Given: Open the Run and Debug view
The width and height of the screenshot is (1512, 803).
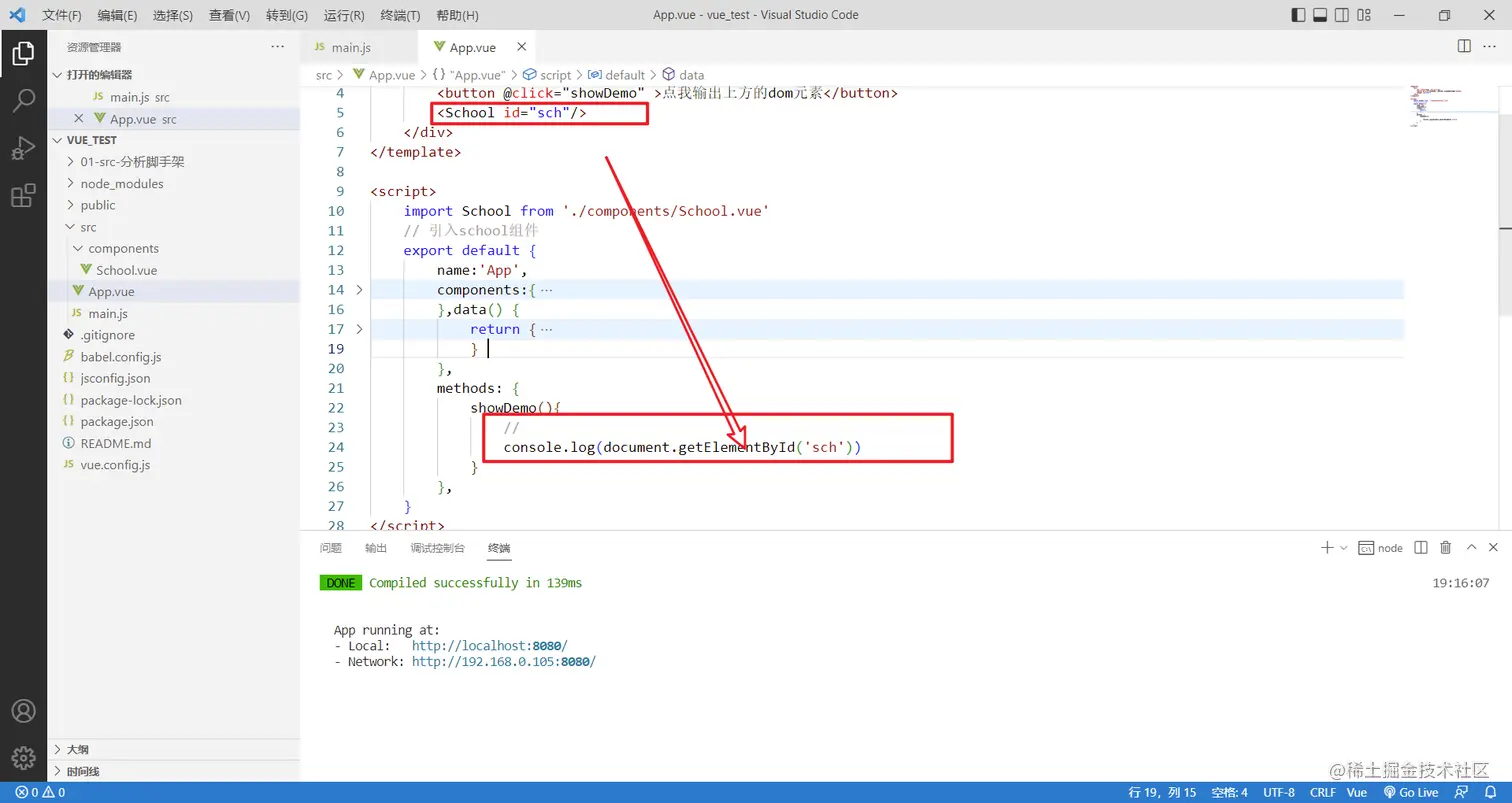Looking at the screenshot, I should pyautogui.click(x=23, y=148).
